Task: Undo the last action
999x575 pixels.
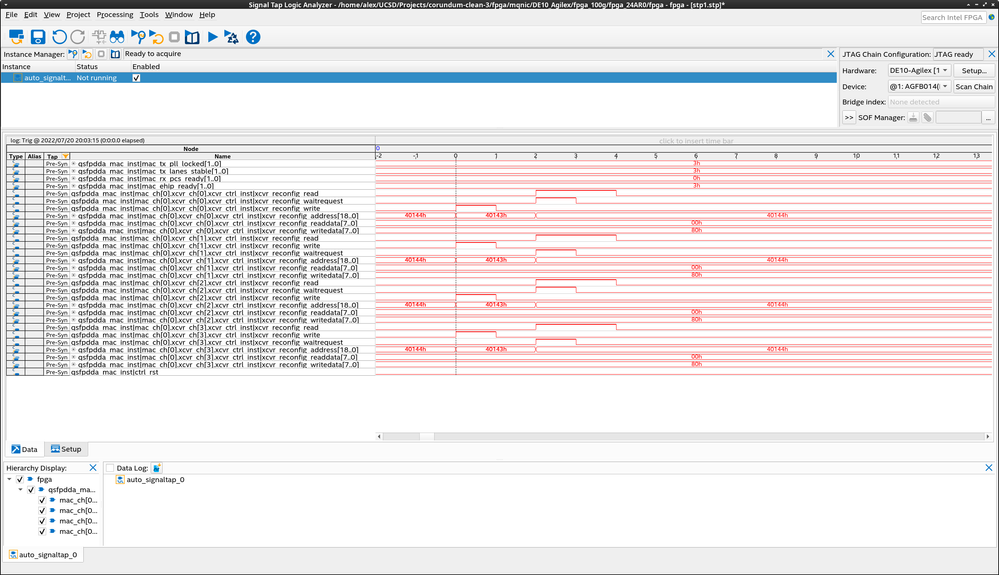Action: point(59,37)
